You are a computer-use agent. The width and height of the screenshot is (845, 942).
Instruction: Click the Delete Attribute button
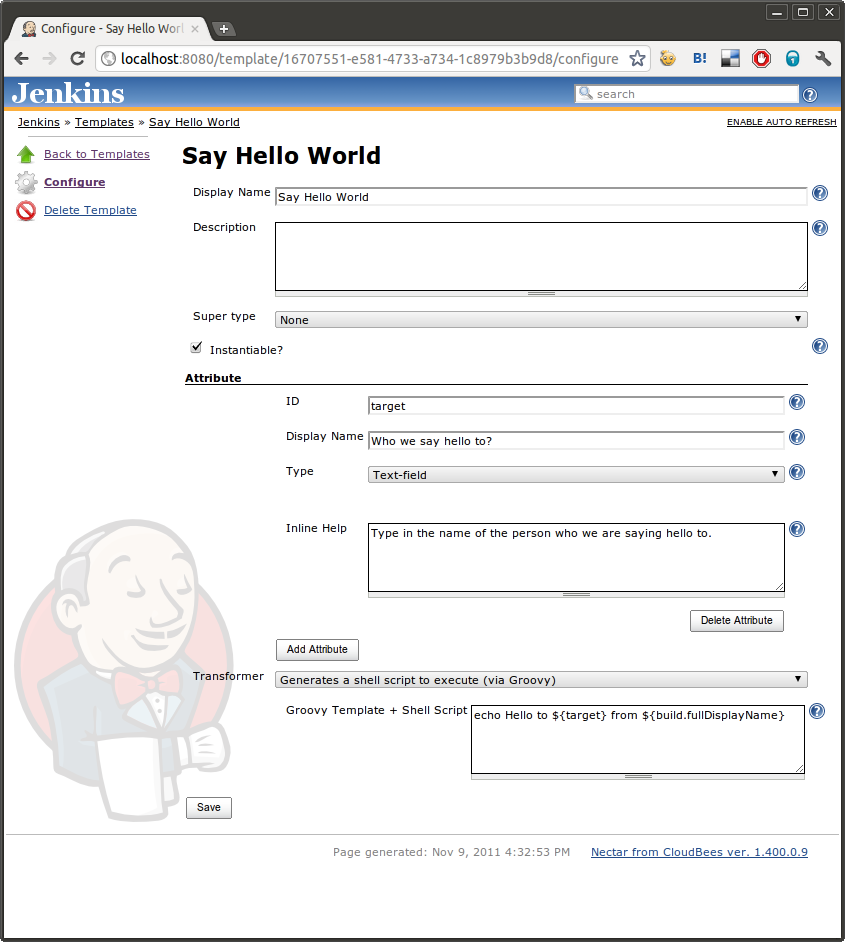[737, 621]
